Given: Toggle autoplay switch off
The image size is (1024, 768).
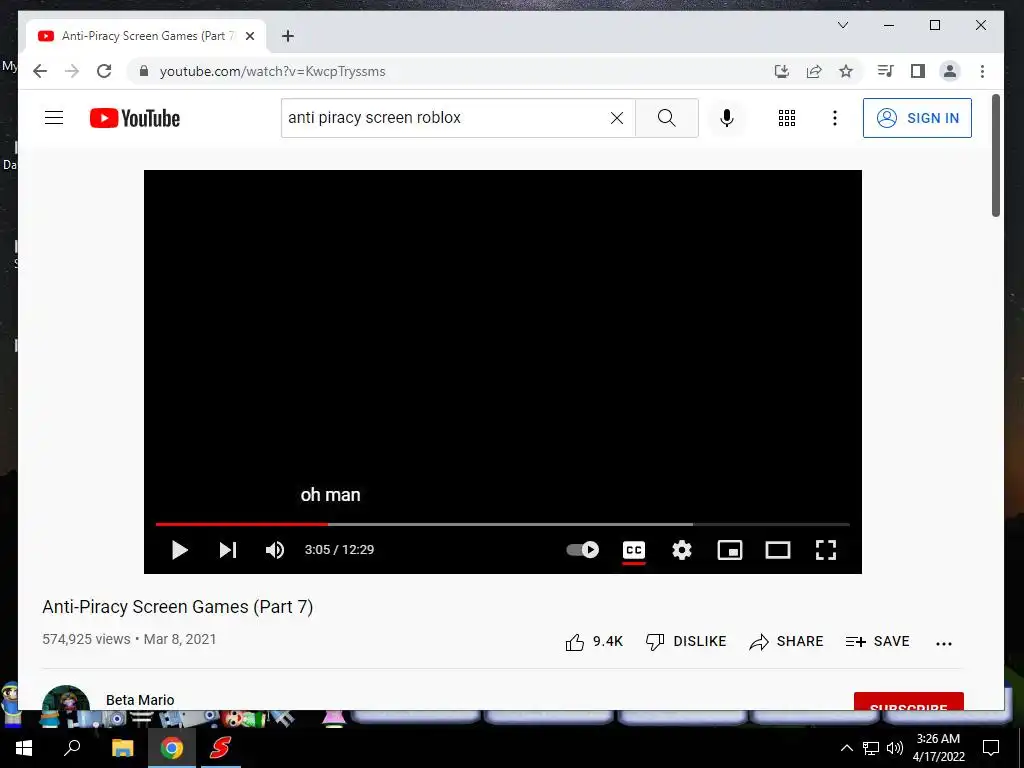Looking at the screenshot, I should pos(583,550).
